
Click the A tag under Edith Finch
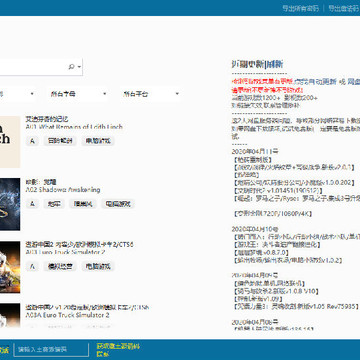(x=32, y=141)
